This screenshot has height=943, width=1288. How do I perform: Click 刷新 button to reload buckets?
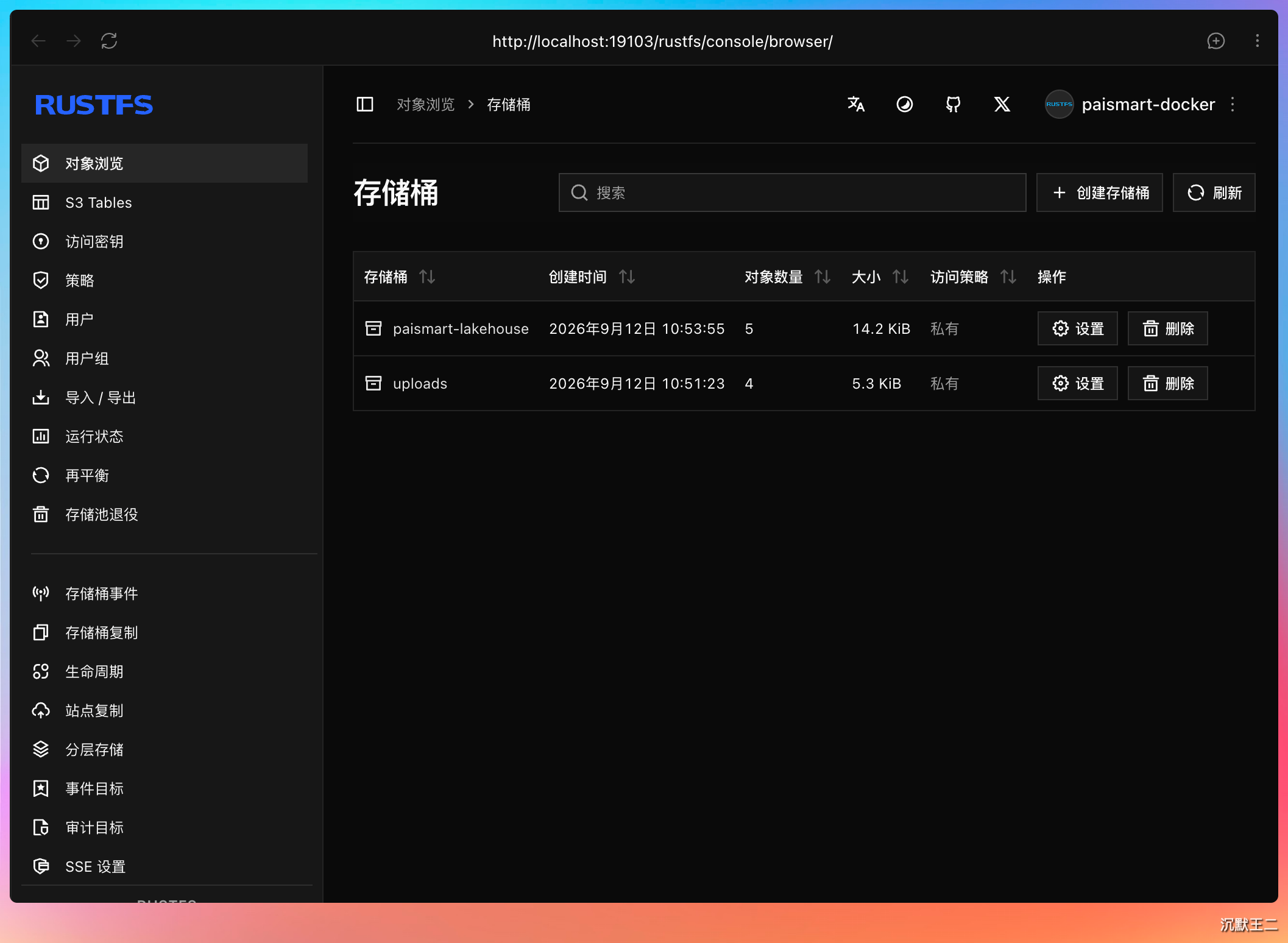[1214, 192]
